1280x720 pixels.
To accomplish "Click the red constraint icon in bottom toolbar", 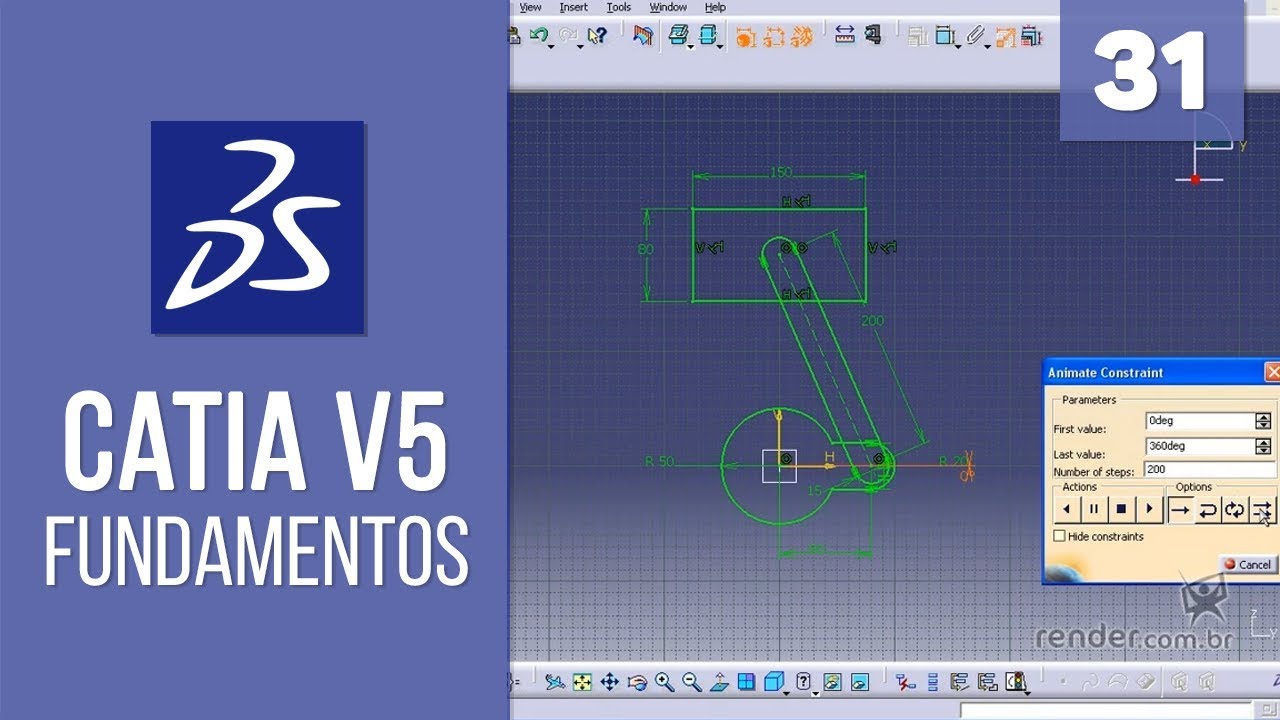I will (x=905, y=682).
